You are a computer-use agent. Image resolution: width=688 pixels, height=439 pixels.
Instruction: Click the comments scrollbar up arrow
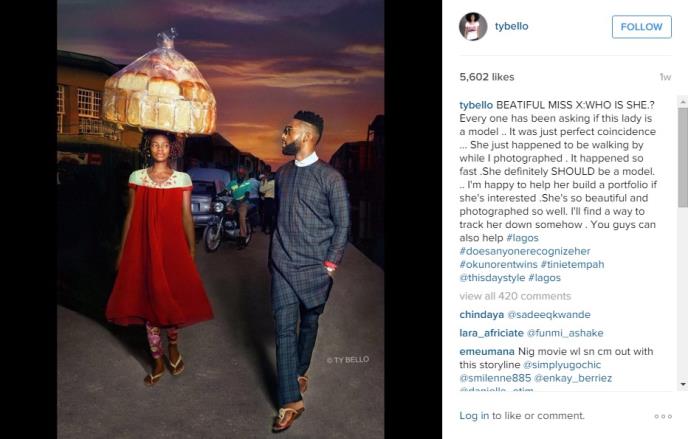[683, 102]
